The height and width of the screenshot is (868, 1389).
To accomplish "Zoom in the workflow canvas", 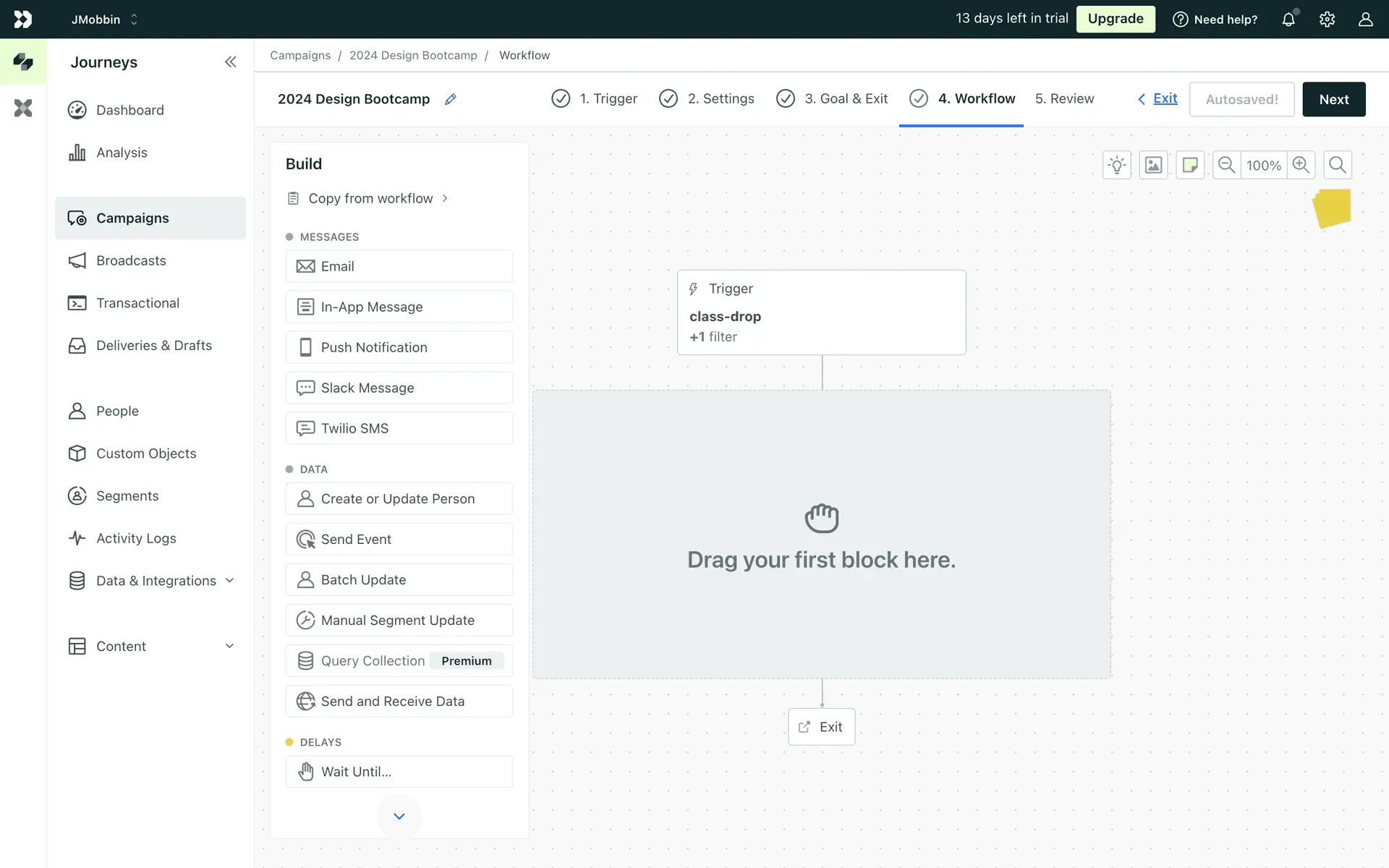I will pos(1301,165).
